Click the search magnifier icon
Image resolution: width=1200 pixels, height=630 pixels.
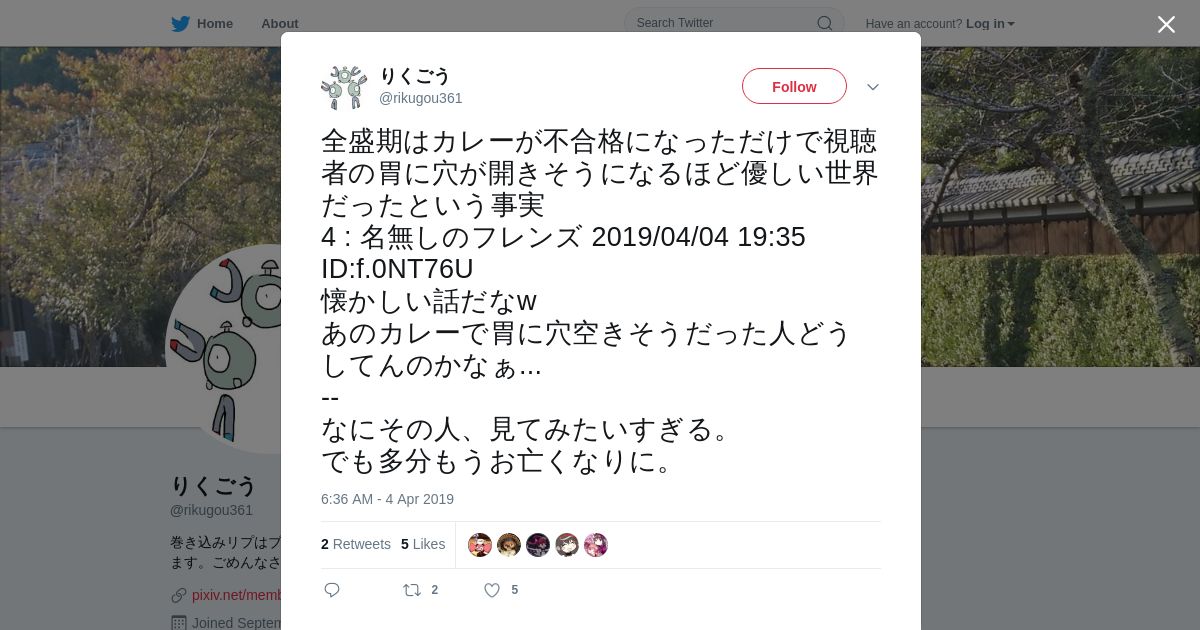[x=825, y=23]
